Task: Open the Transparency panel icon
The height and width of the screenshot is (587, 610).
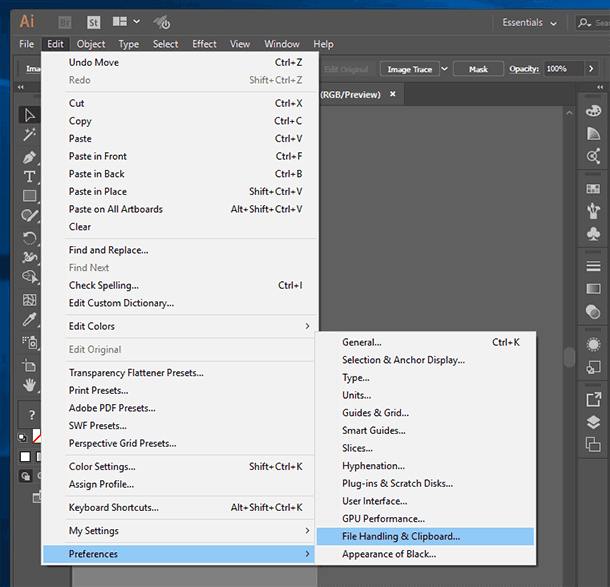Action: click(x=593, y=312)
